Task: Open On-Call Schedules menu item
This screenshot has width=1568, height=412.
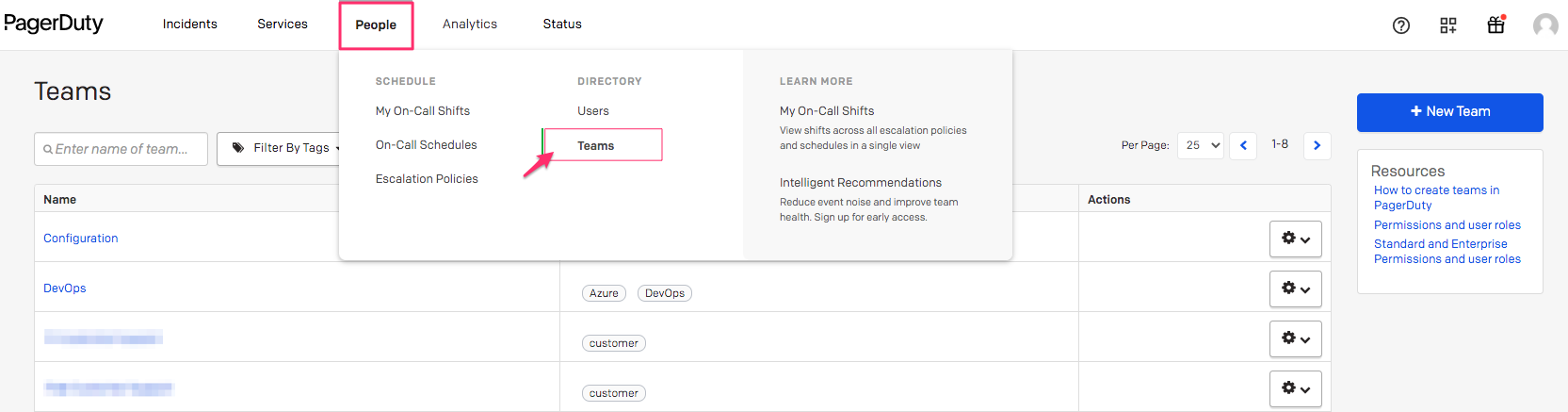Action: pos(426,145)
